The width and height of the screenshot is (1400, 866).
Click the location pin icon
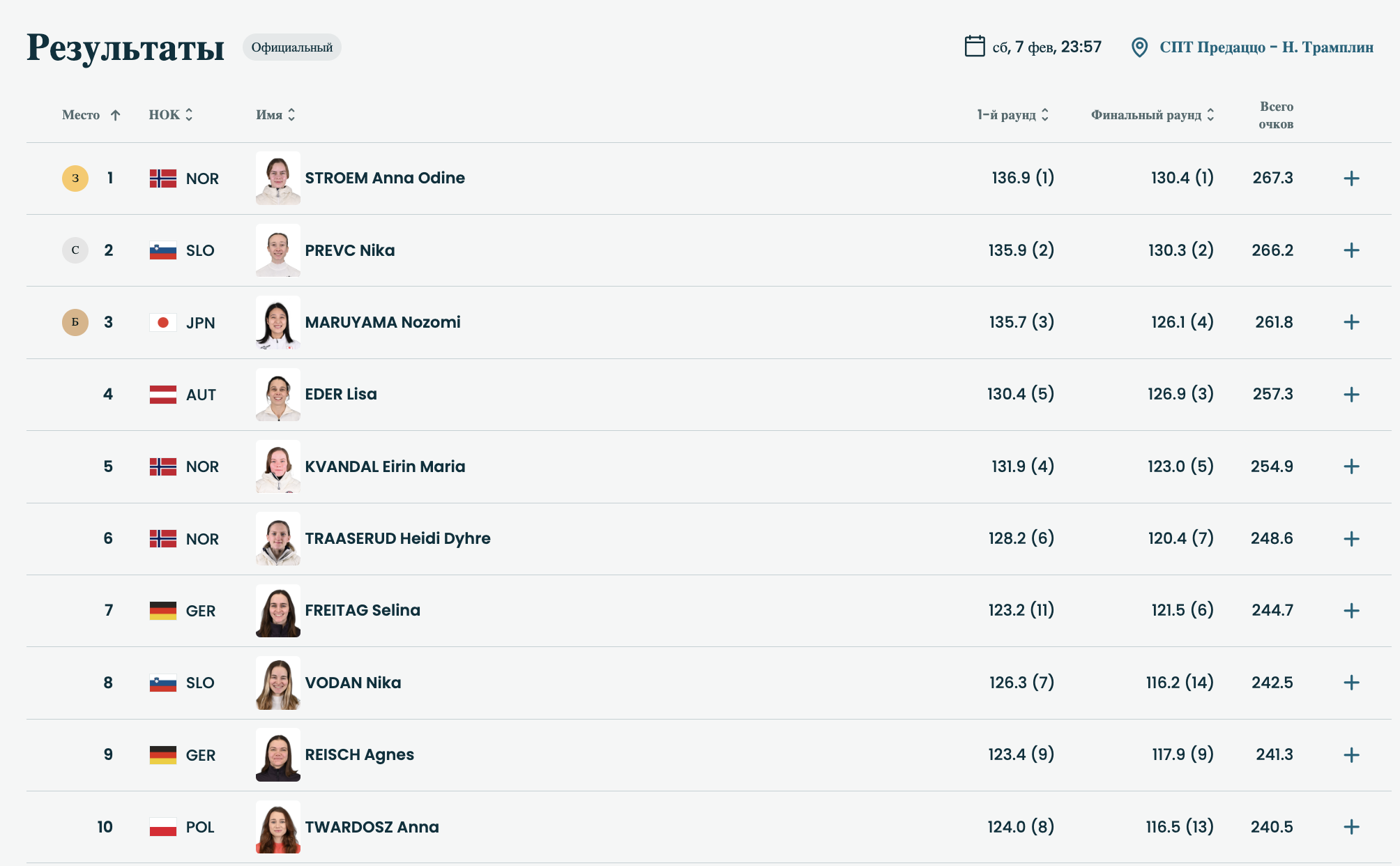(1139, 47)
